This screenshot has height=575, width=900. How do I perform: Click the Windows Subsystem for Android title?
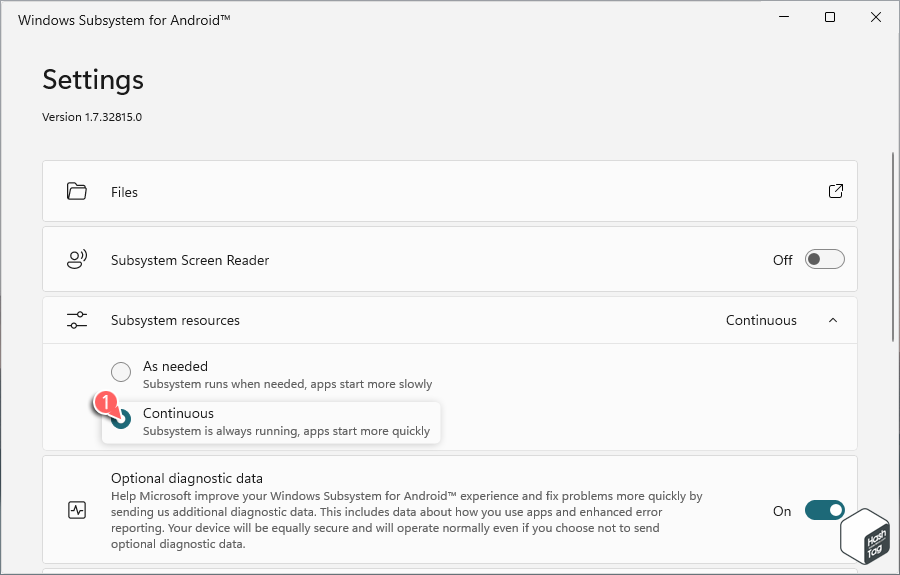pyautogui.click(x=124, y=20)
